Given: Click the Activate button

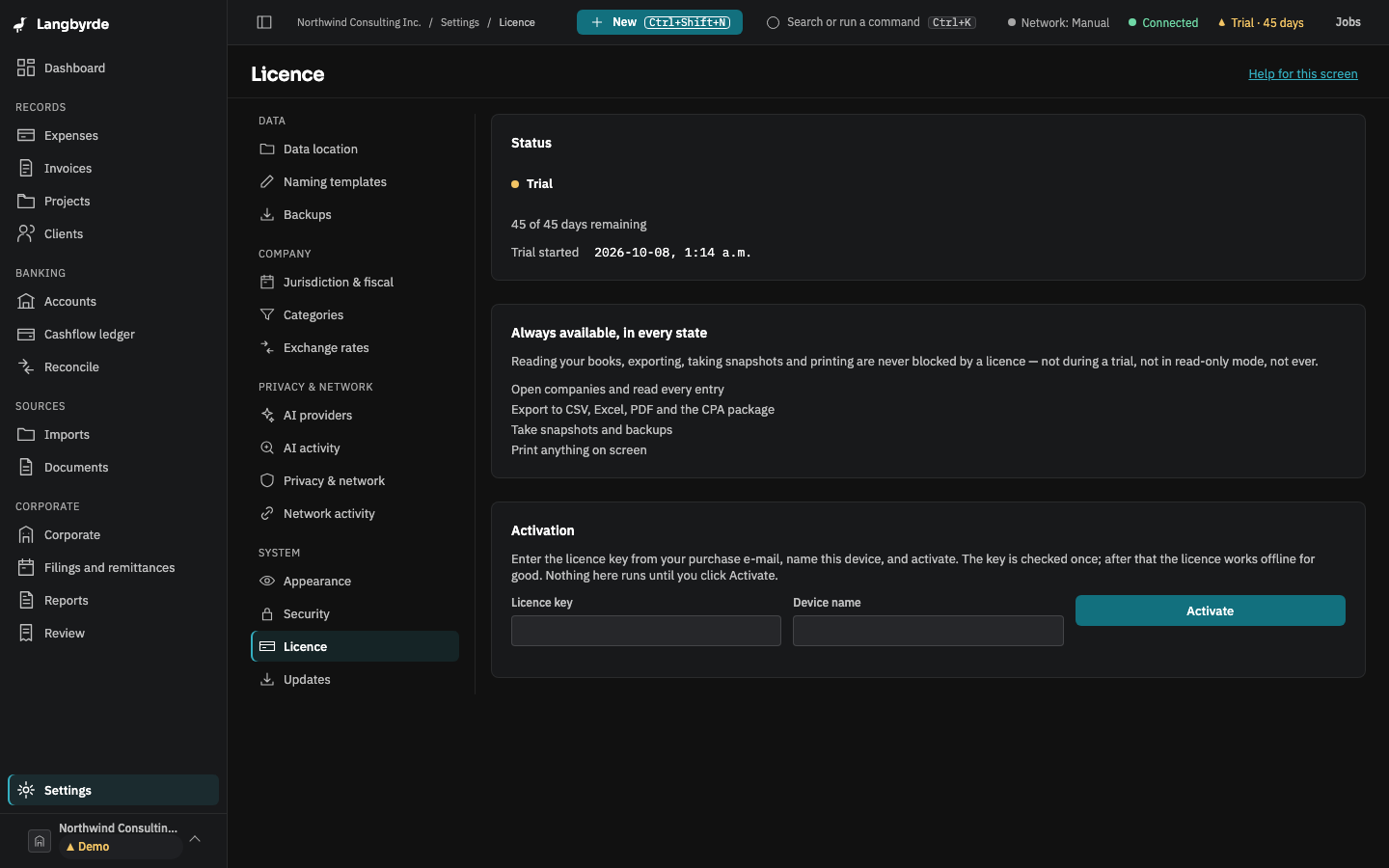Looking at the screenshot, I should pos(1210,610).
